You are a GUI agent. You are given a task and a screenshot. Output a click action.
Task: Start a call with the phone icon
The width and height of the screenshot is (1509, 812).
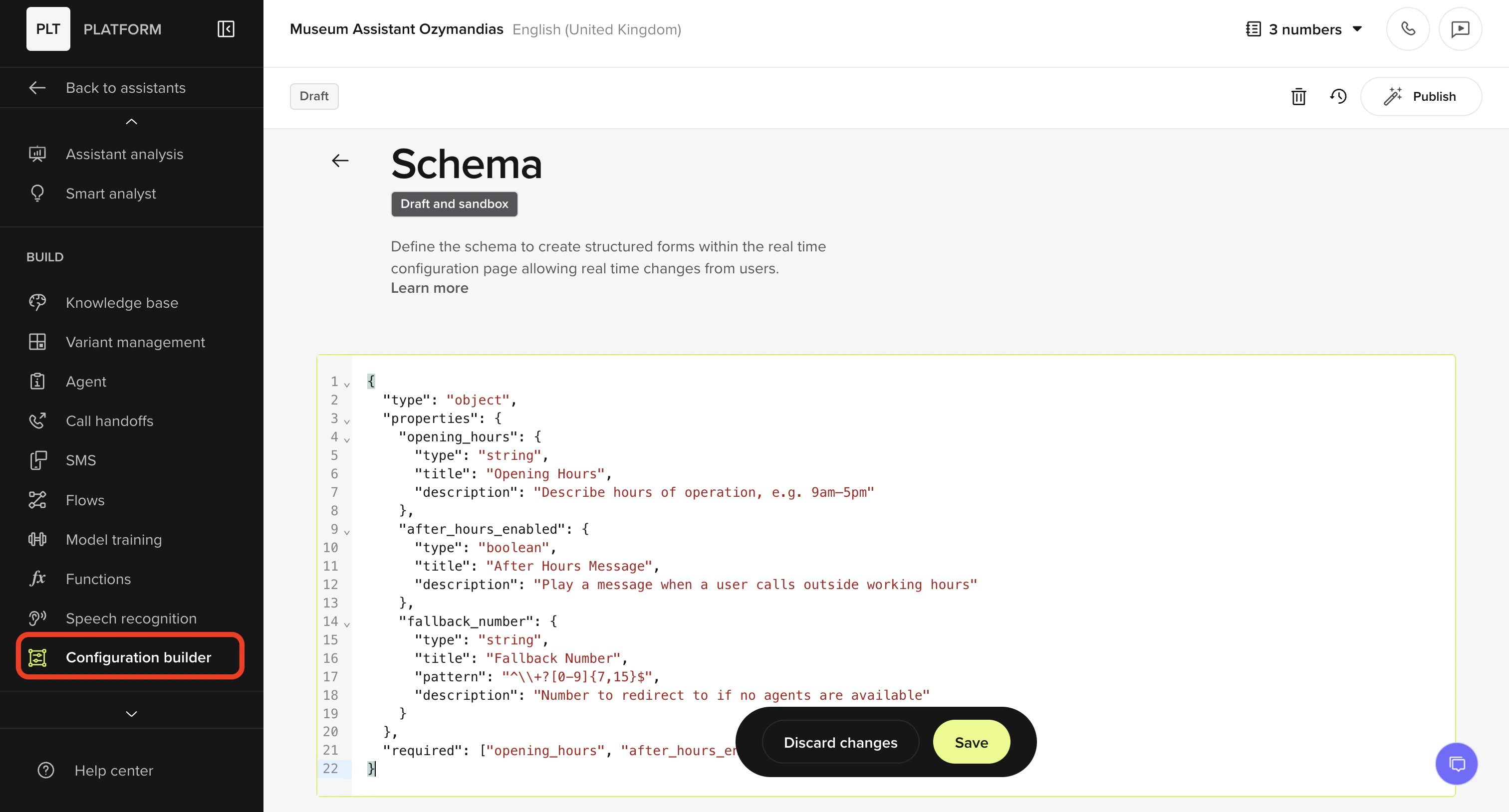[1408, 29]
